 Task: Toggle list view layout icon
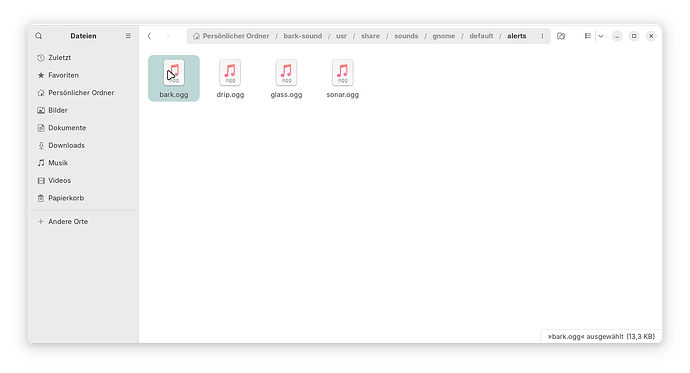587,36
